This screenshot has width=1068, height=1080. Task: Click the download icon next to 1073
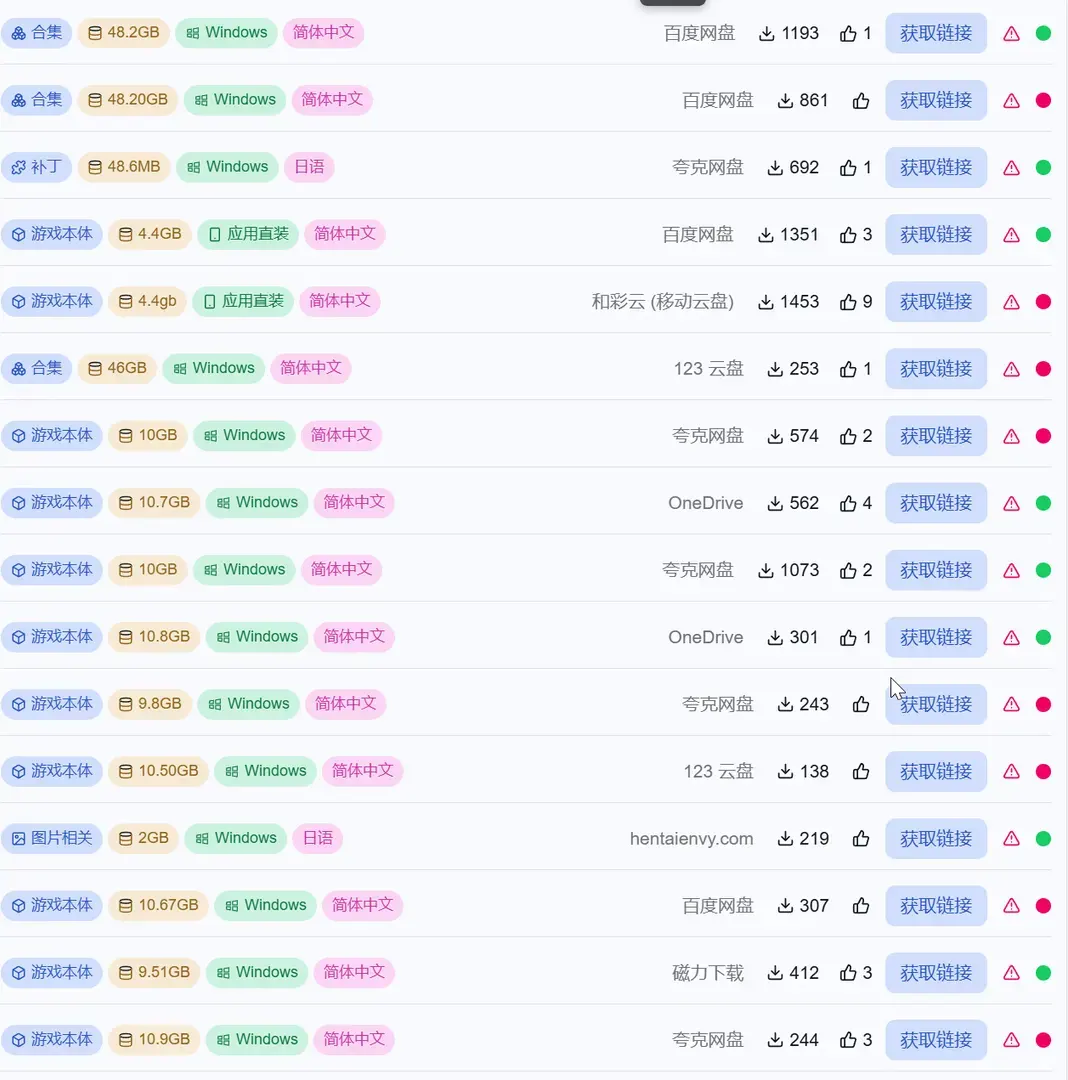766,570
